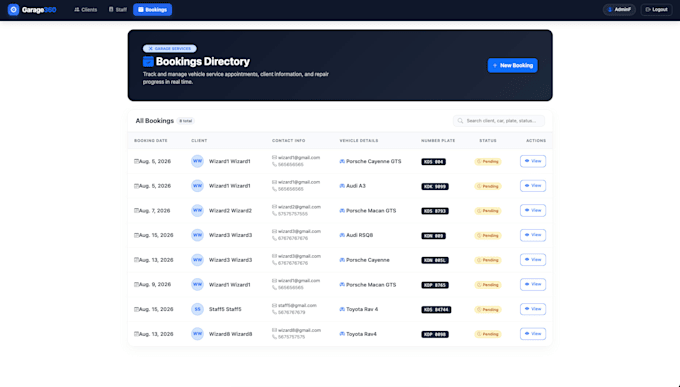View the Porsche Cayenne GTS booking
This screenshot has height=387, width=680.
click(533, 161)
